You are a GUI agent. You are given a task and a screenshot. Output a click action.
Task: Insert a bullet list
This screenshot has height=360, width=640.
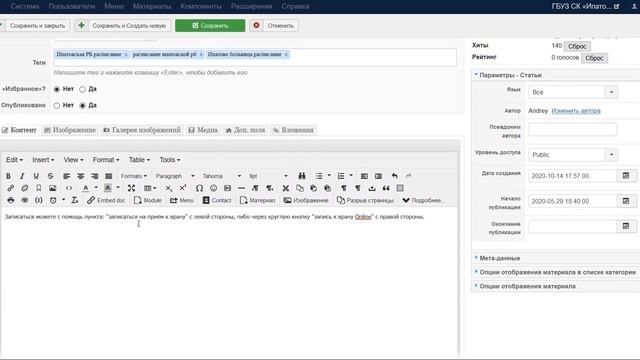(319, 176)
